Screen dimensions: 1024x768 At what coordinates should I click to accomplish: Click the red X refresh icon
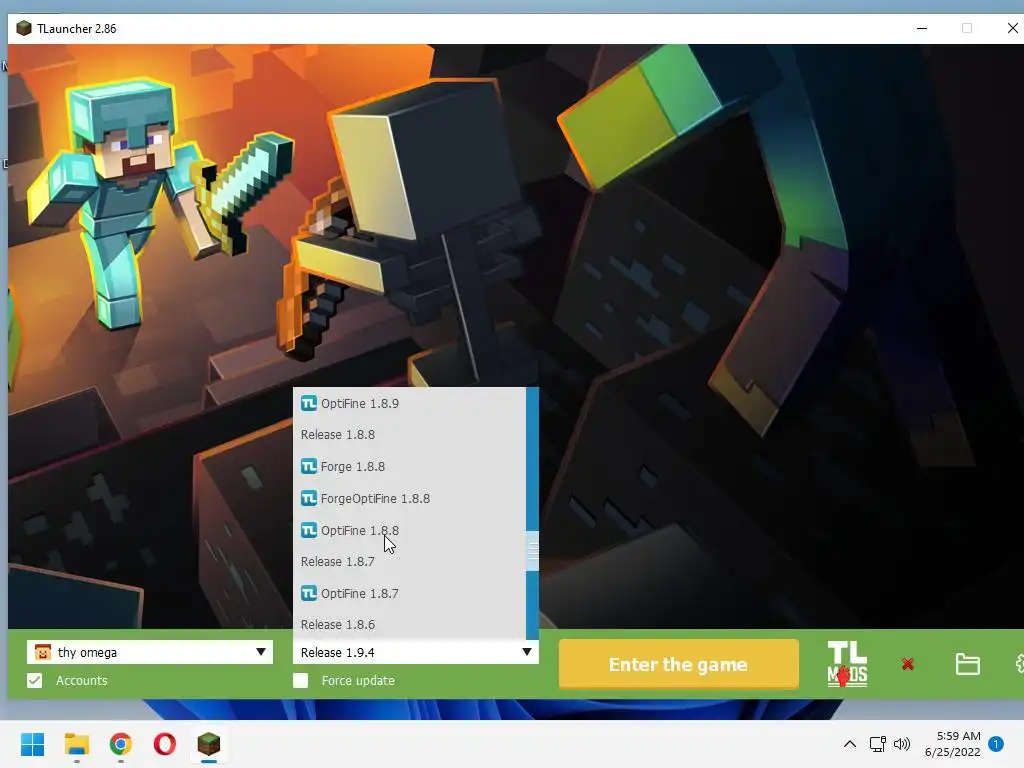point(908,664)
